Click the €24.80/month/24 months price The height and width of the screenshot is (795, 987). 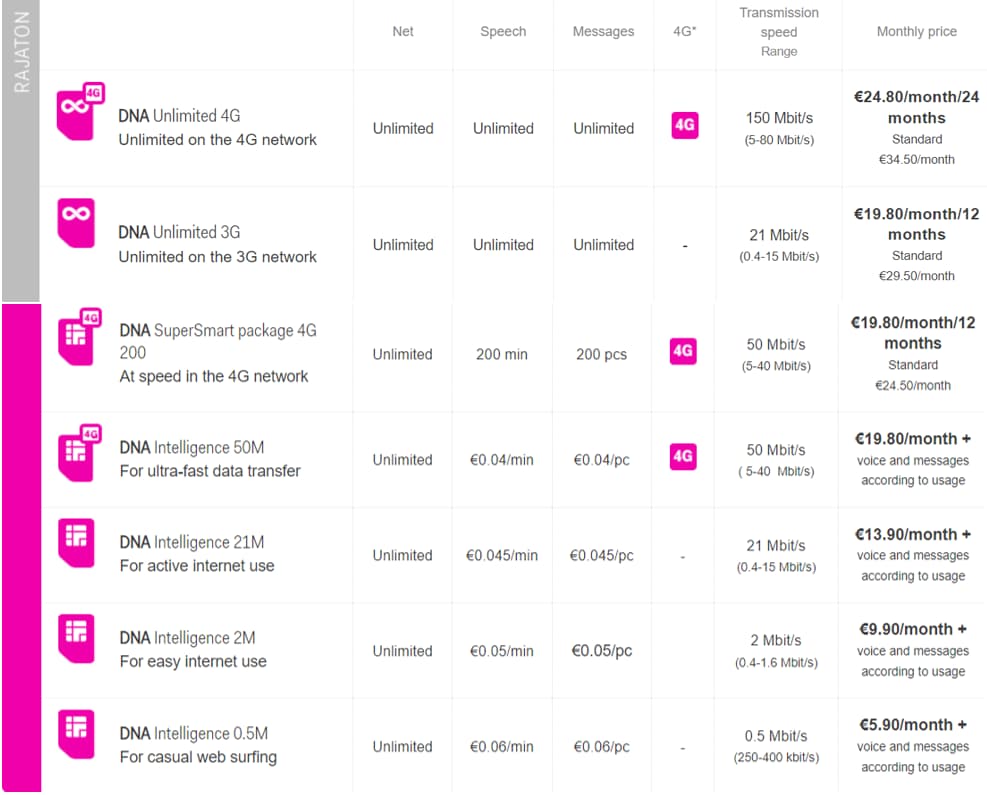pos(916,108)
